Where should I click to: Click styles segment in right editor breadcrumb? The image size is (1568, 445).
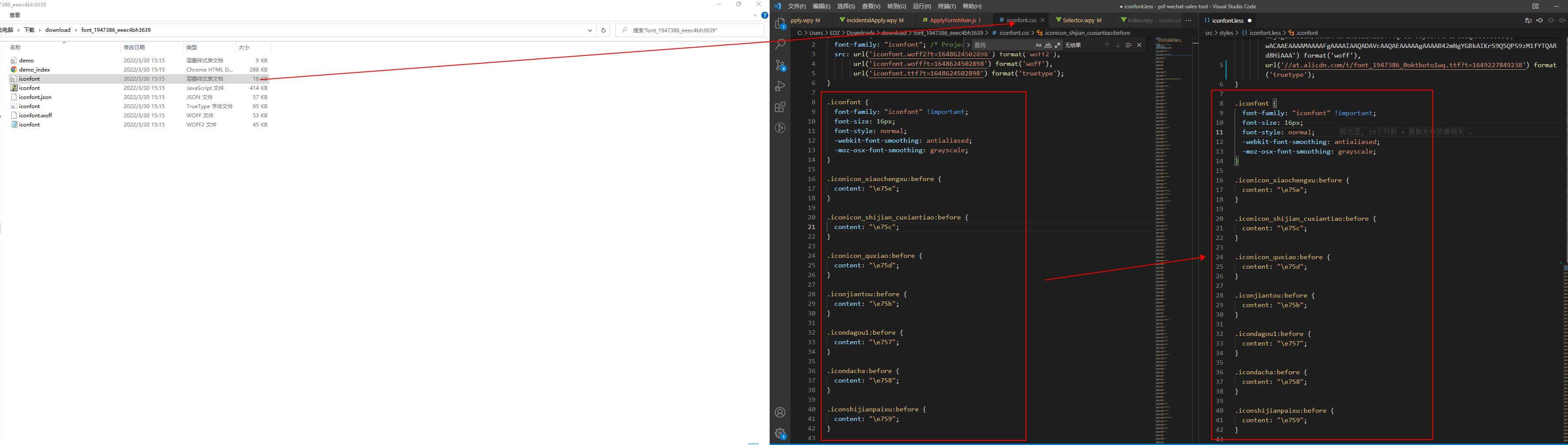[1226, 33]
